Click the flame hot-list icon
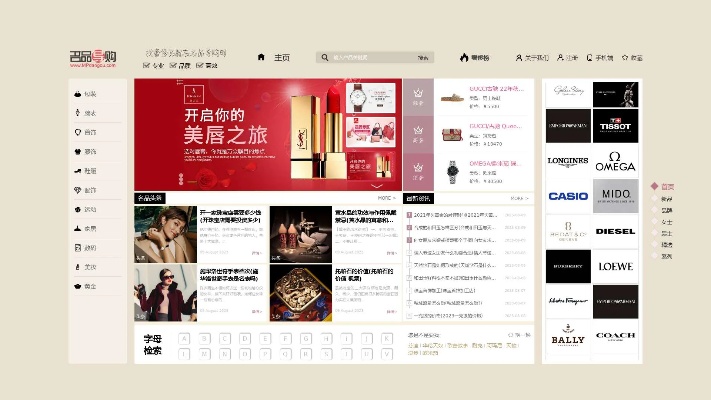711x400 pixels. click(463, 58)
